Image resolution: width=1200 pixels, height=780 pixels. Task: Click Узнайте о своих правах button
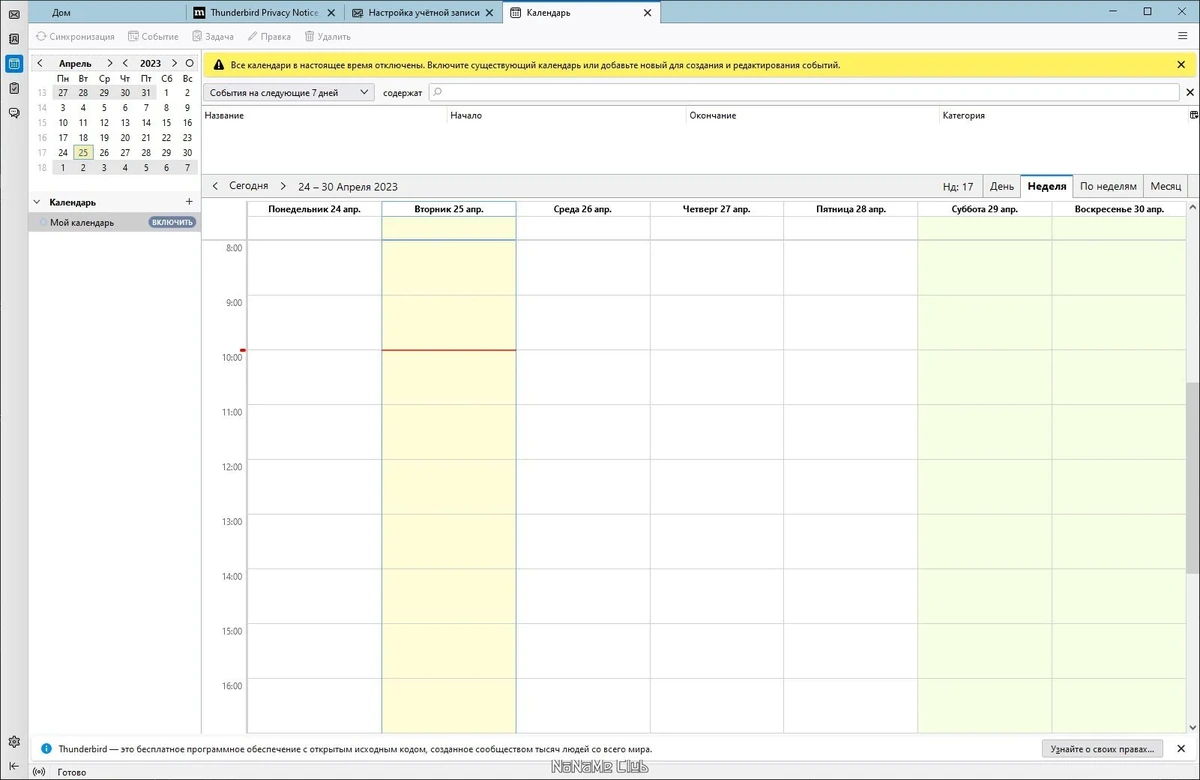[1103, 748]
